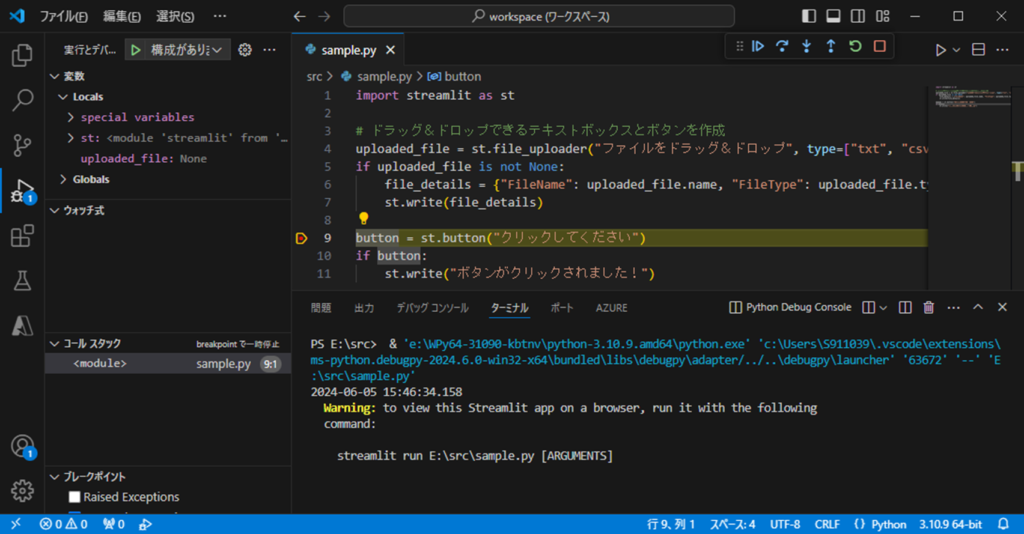This screenshot has height=534, width=1024.
Task: Toggle the Raised Exceptions checkbox
Action: pos(74,497)
